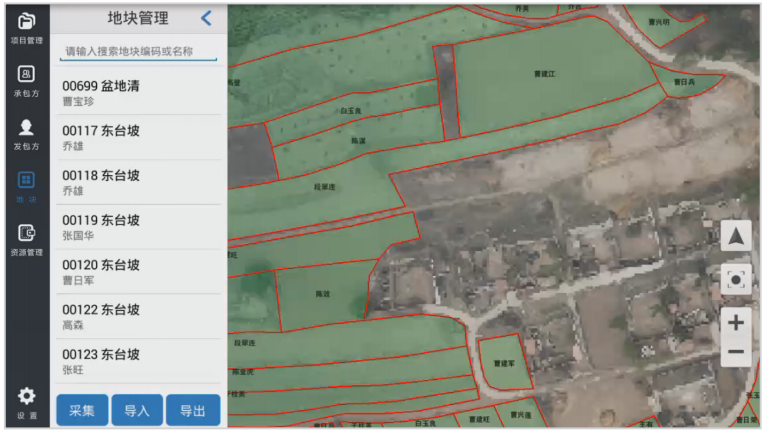The width and height of the screenshot is (765, 430).
Task: Select parcel 00119 东台坡 张国华
Action: (138, 227)
